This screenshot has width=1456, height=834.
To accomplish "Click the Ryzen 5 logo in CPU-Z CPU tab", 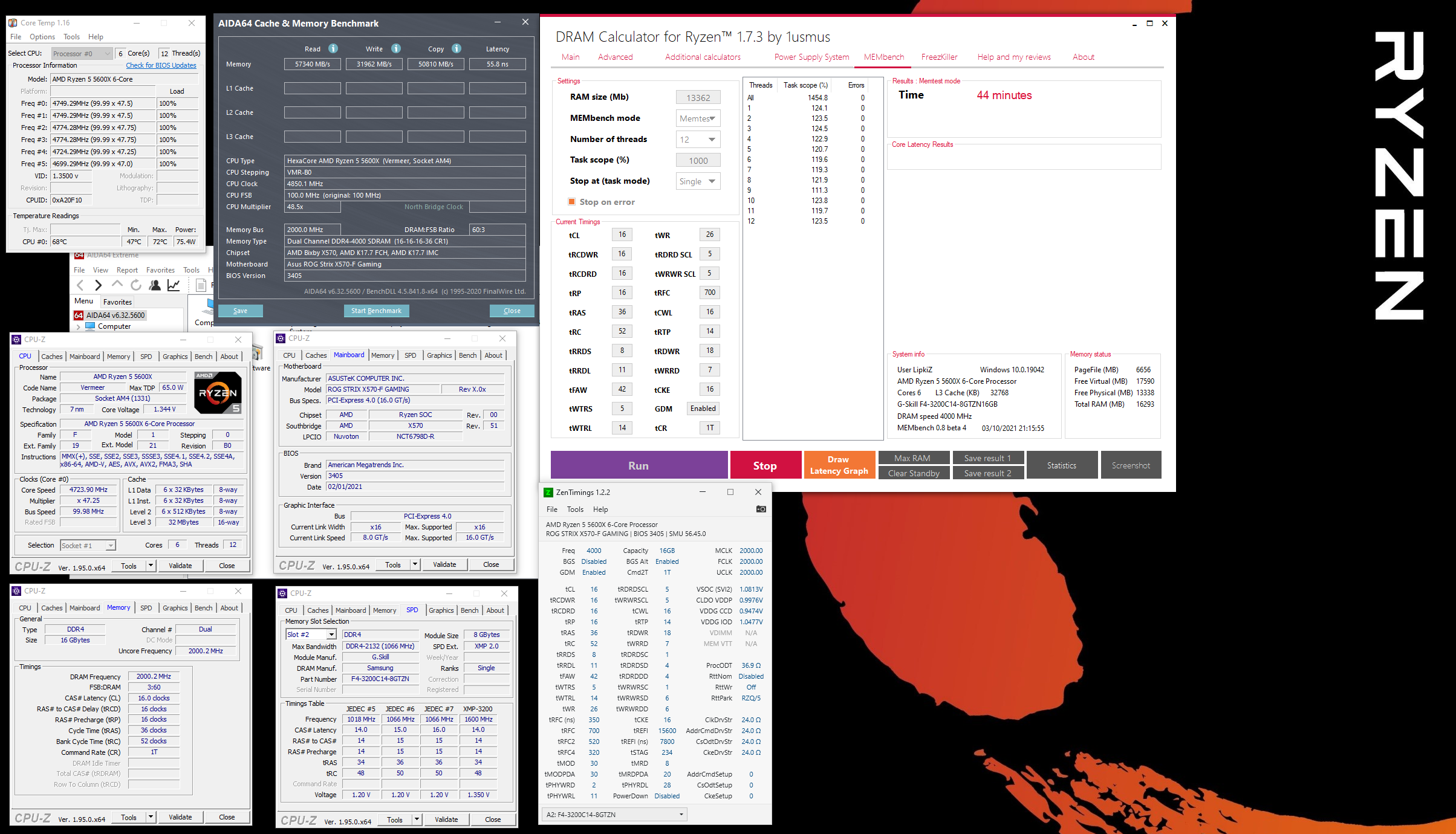I will (218, 392).
